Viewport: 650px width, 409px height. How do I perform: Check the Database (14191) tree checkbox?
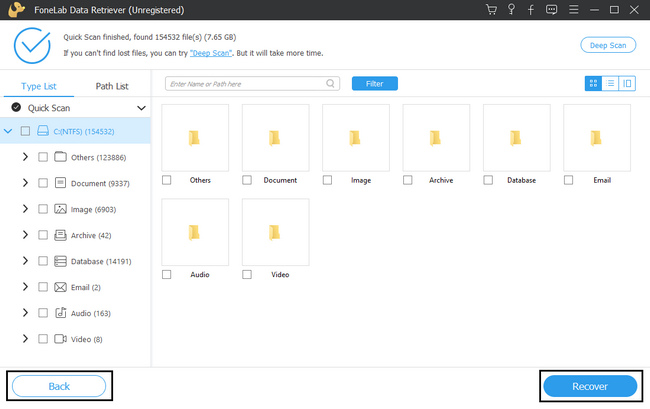click(x=43, y=261)
